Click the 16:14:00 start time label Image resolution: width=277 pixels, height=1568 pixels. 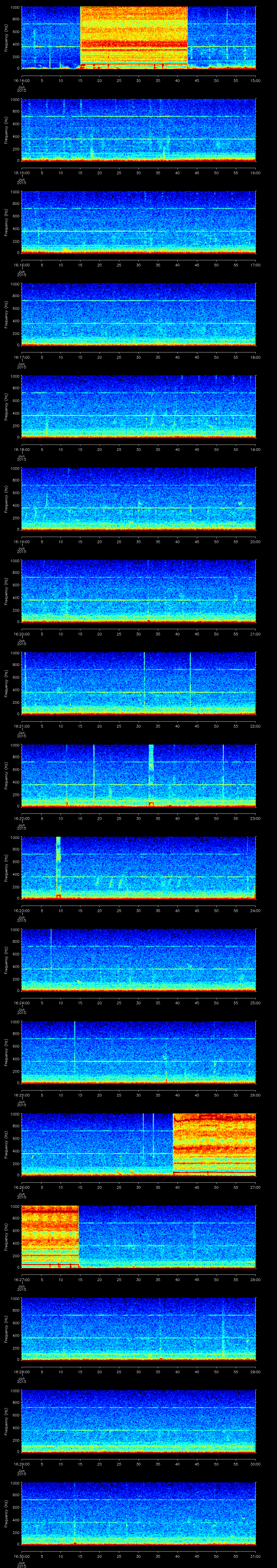click(x=21, y=80)
